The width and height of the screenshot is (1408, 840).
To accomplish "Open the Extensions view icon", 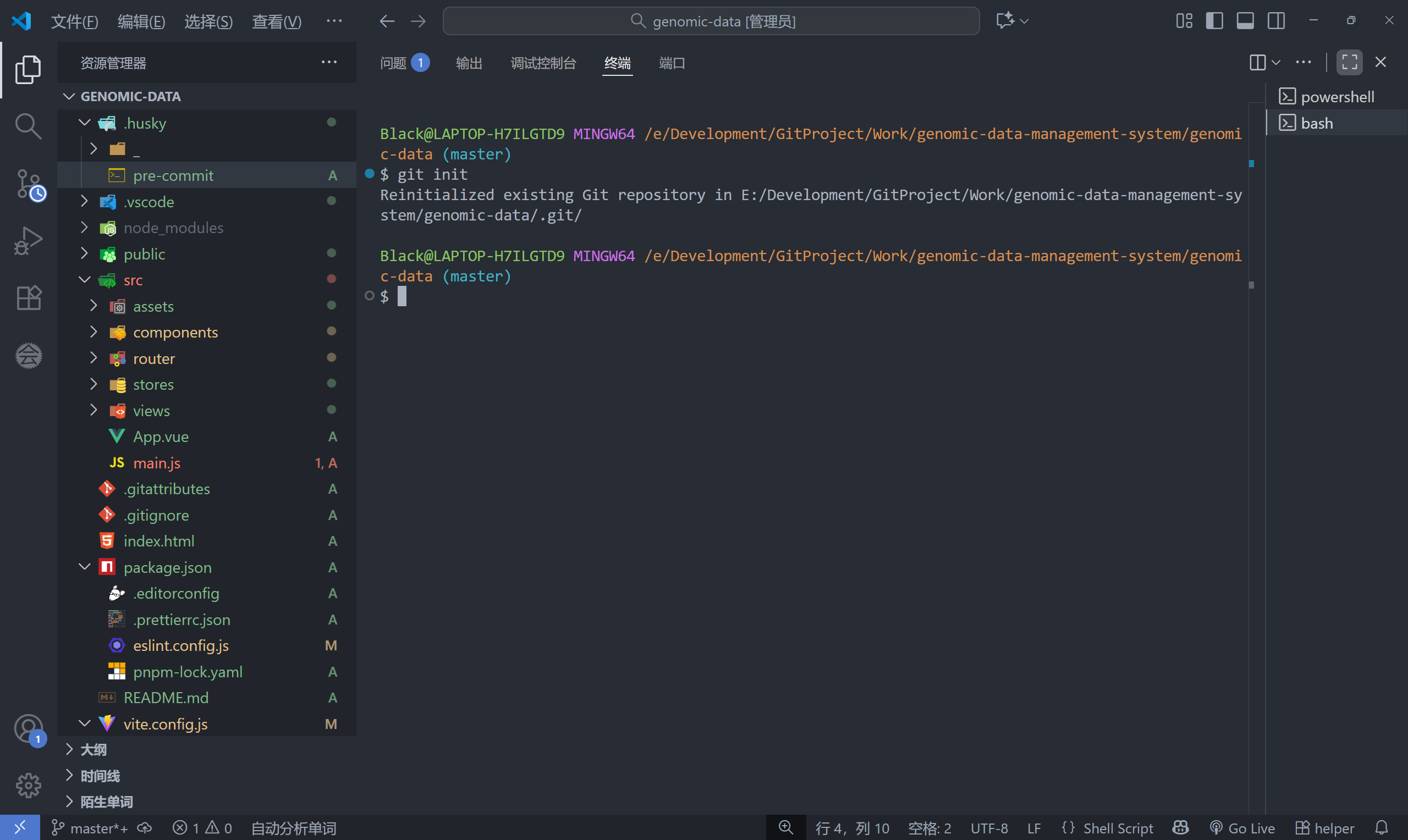I will (x=28, y=298).
